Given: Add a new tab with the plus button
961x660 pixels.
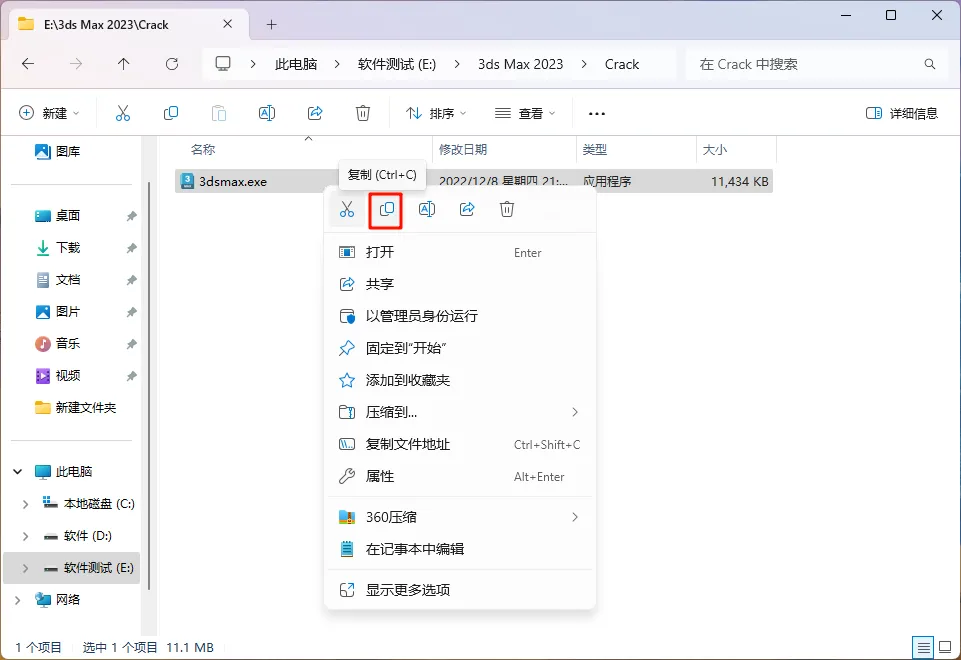Looking at the screenshot, I should pyautogui.click(x=272, y=25).
